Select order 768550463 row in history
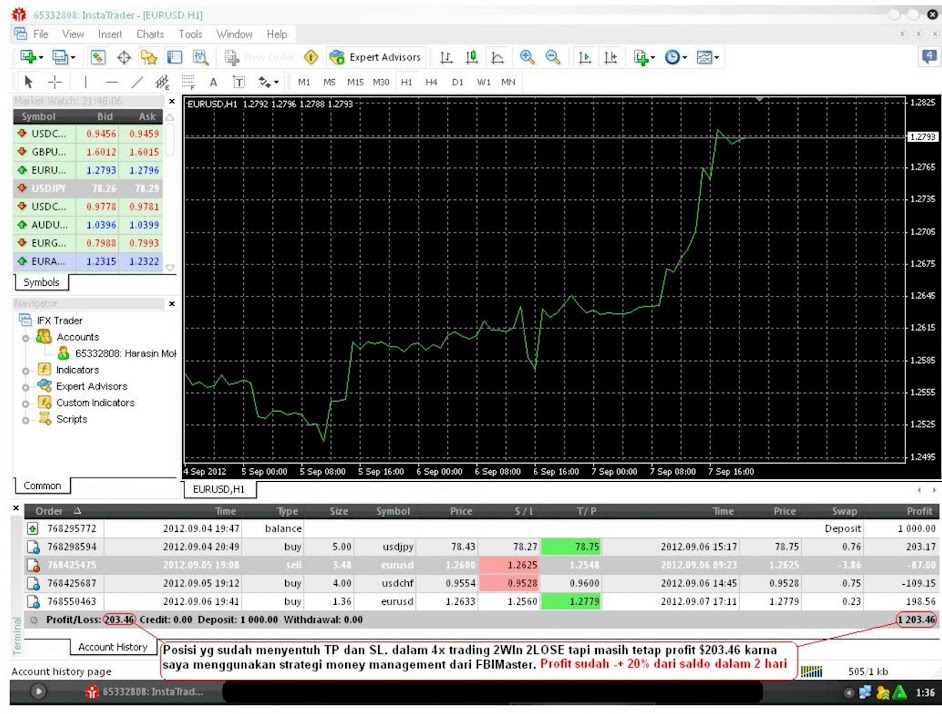 tap(481, 601)
